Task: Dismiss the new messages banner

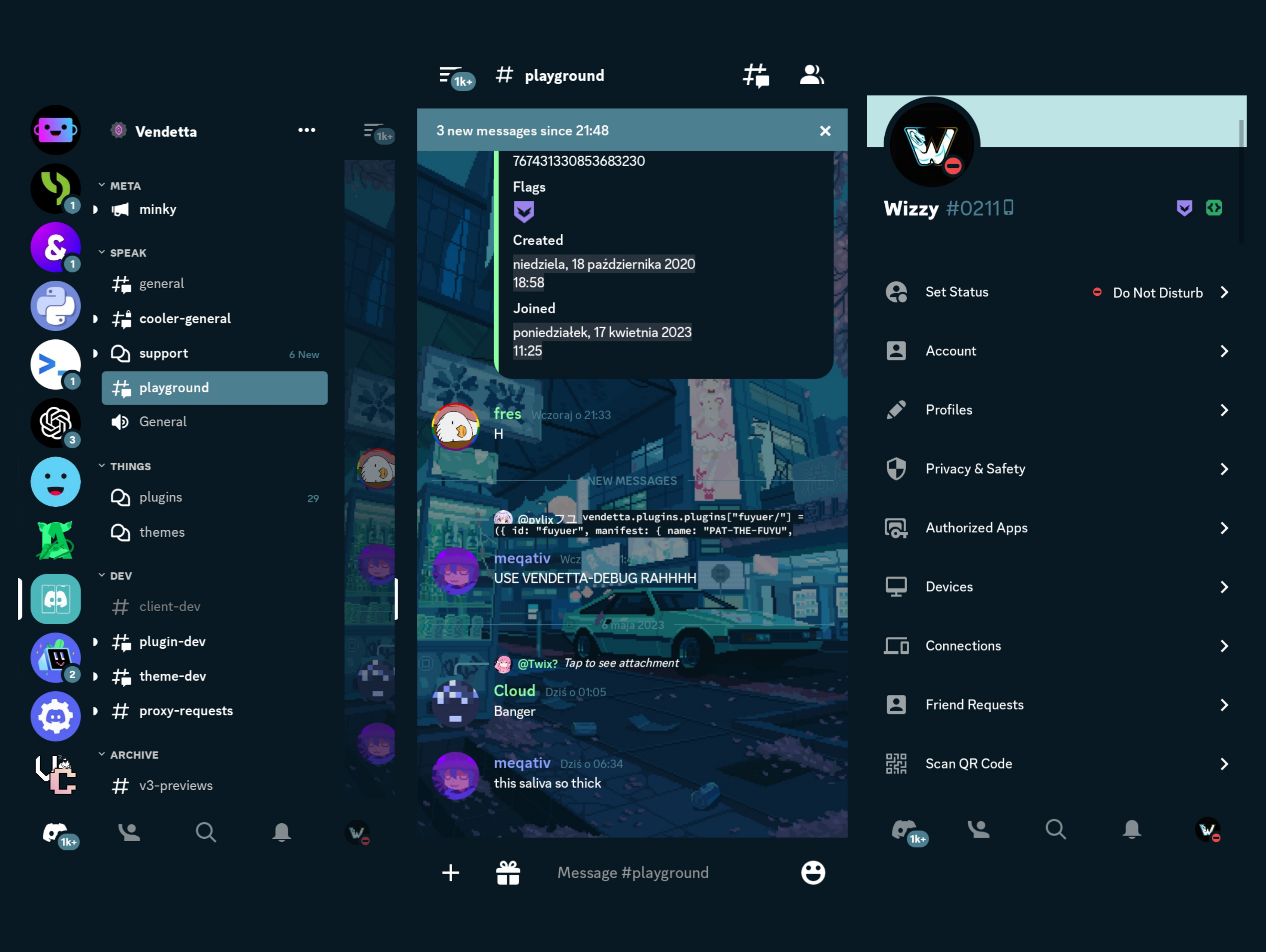Action: [x=825, y=131]
